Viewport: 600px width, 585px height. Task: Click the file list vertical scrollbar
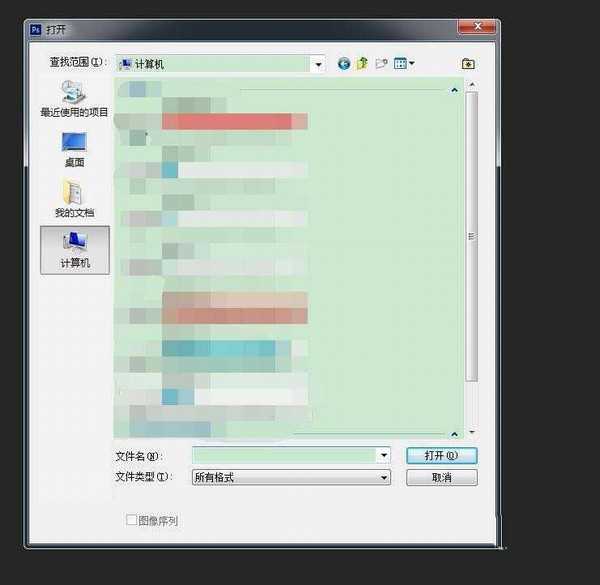coord(472,235)
